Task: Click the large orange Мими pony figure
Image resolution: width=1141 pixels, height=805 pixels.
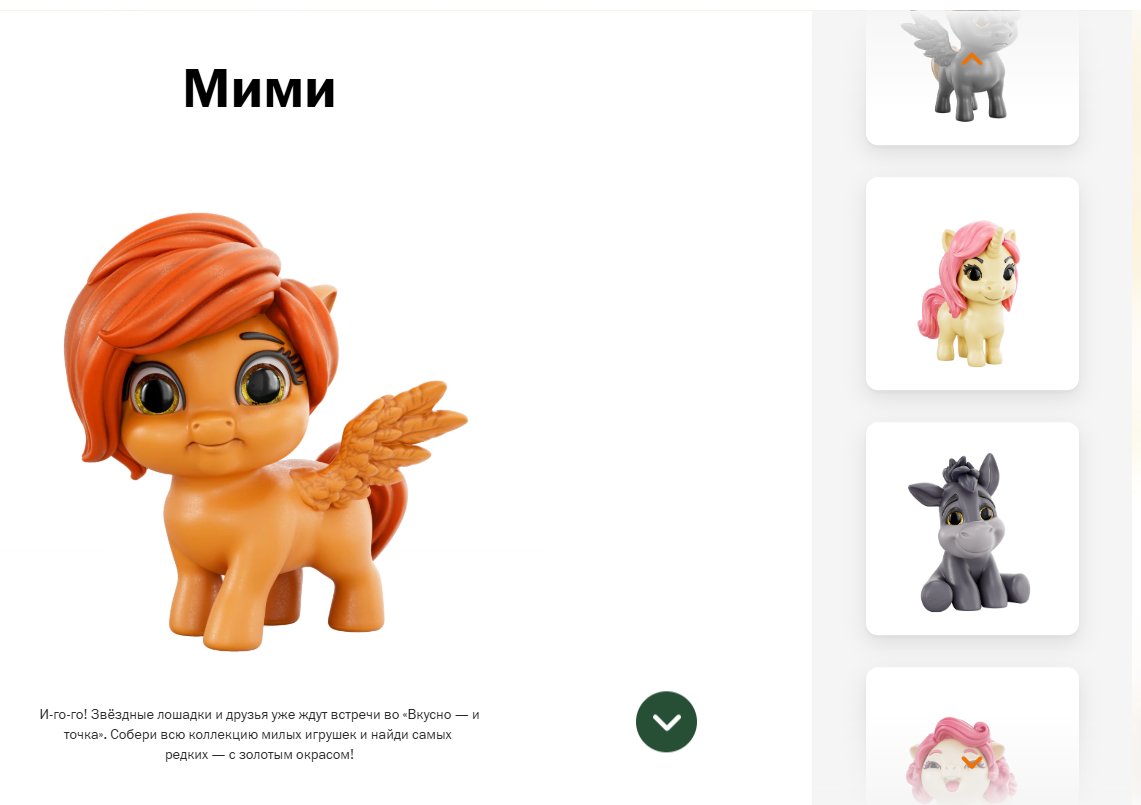Action: point(266,431)
